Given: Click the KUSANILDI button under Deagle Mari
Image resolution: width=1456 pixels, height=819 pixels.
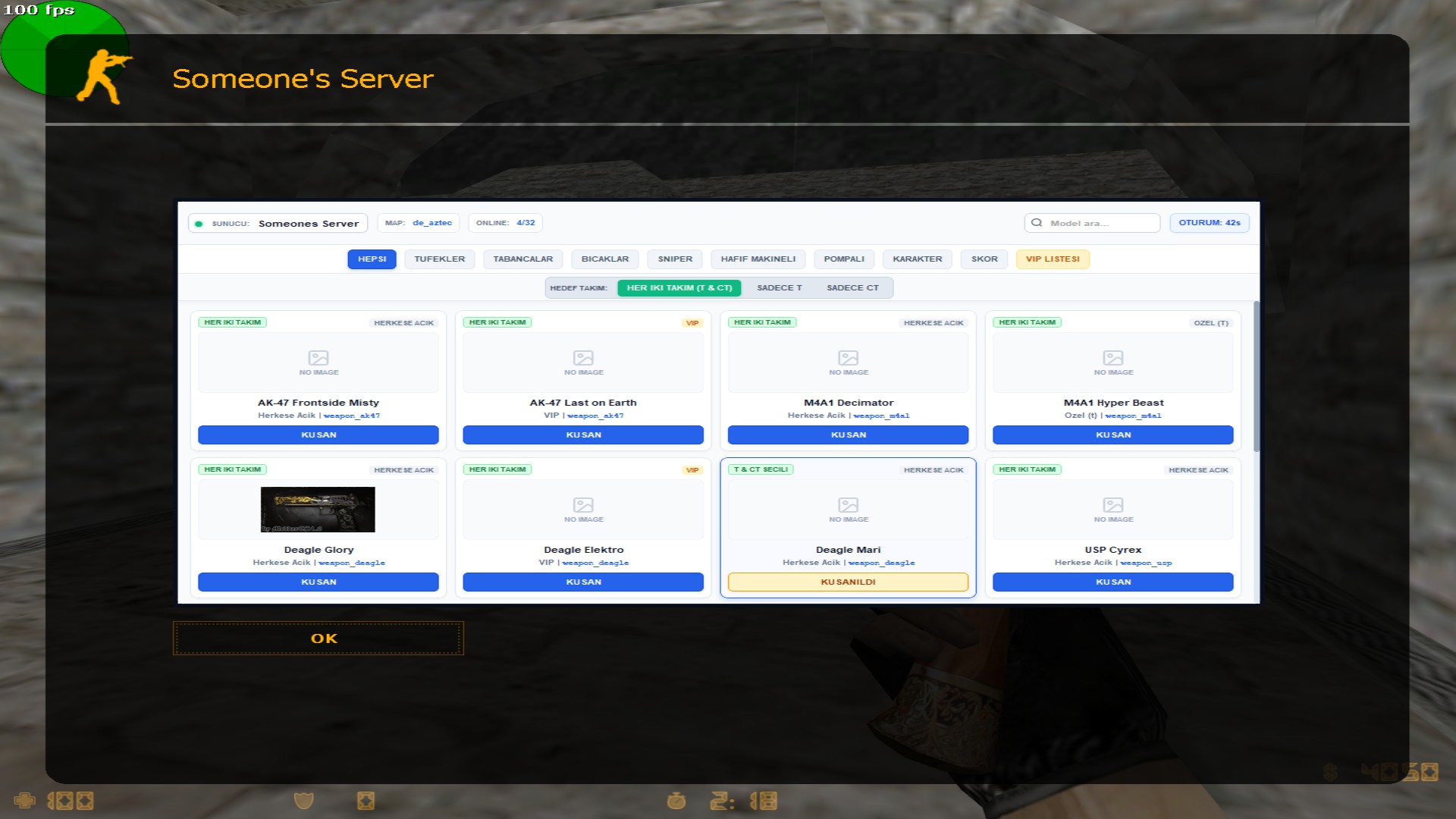Looking at the screenshot, I should coord(848,582).
